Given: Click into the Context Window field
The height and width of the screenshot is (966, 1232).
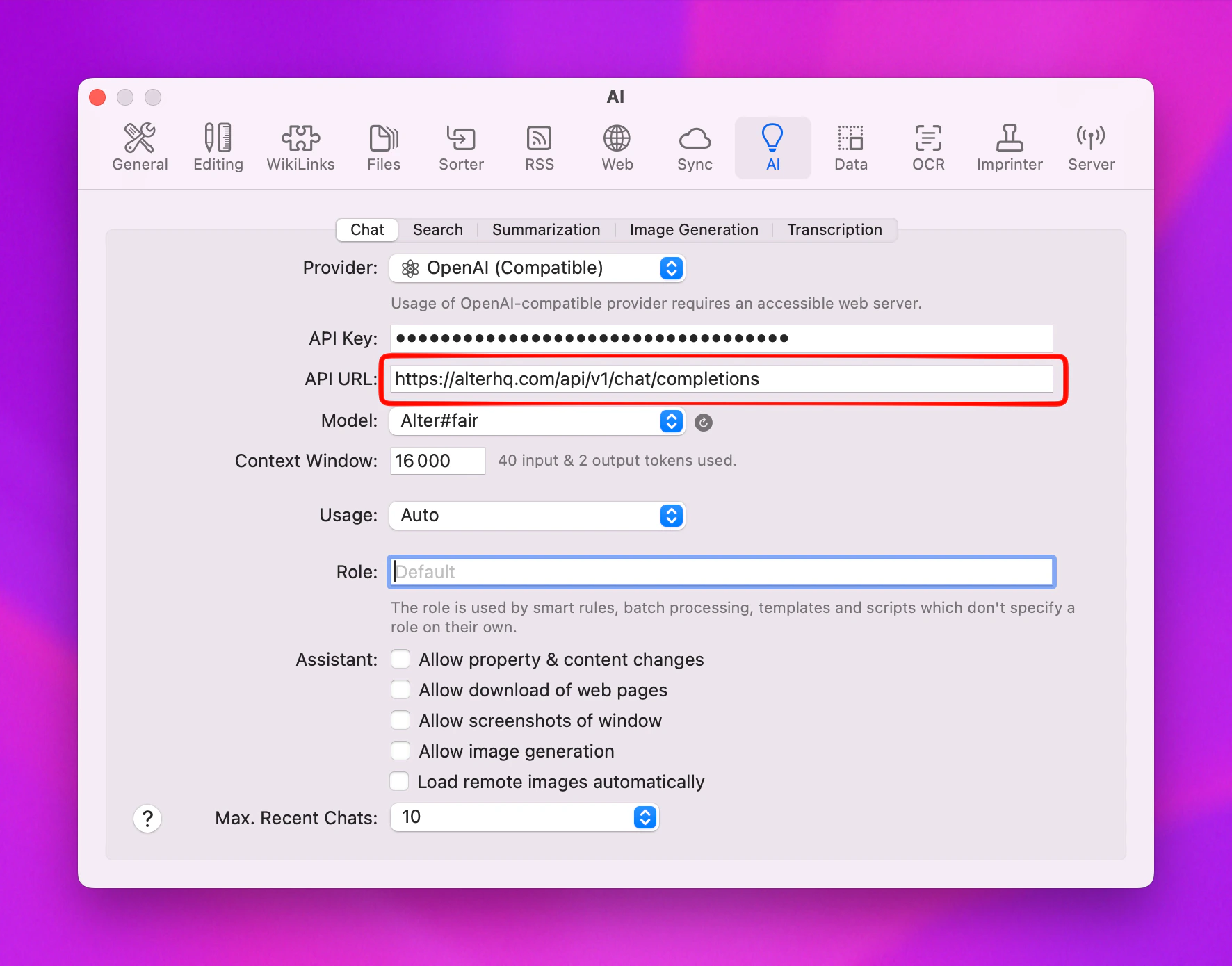Looking at the screenshot, I should click(x=437, y=461).
